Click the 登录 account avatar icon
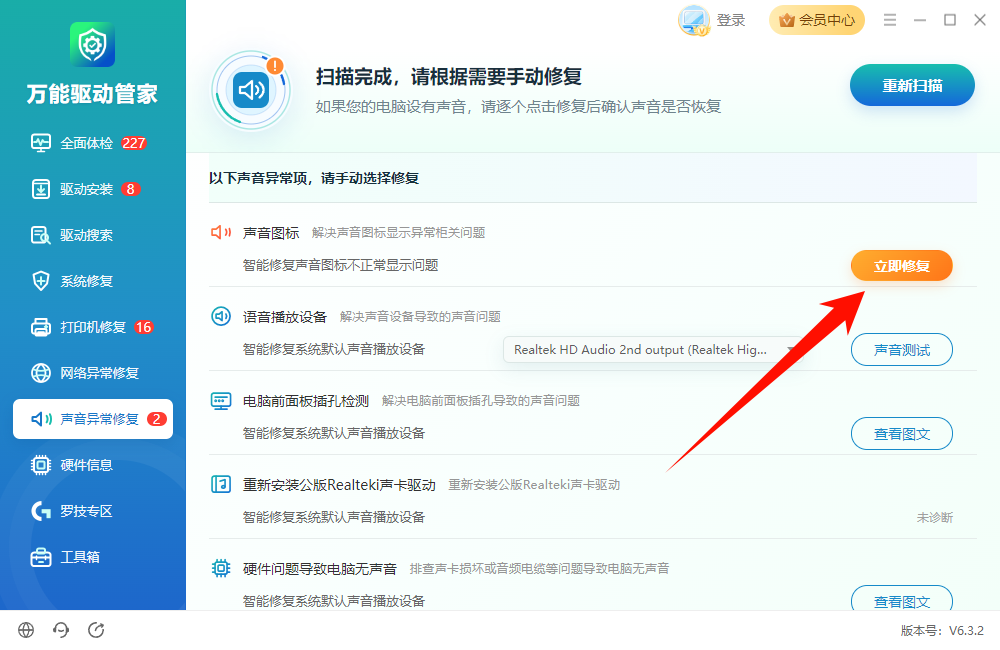 693,20
